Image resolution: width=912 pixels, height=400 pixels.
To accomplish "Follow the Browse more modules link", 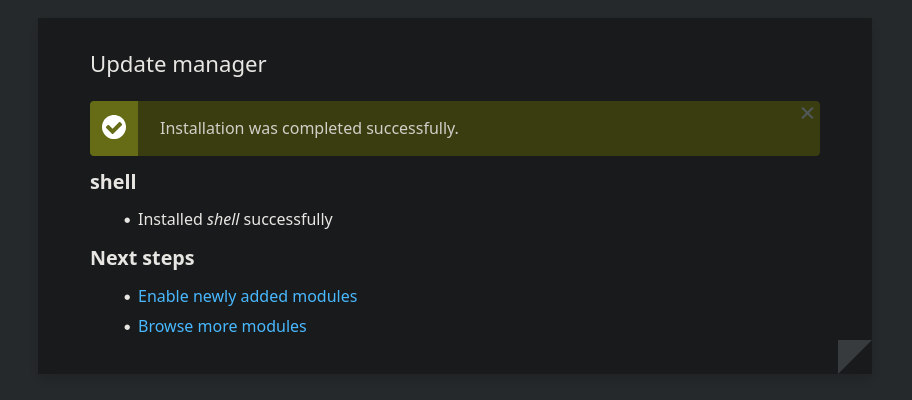I will 222,326.
